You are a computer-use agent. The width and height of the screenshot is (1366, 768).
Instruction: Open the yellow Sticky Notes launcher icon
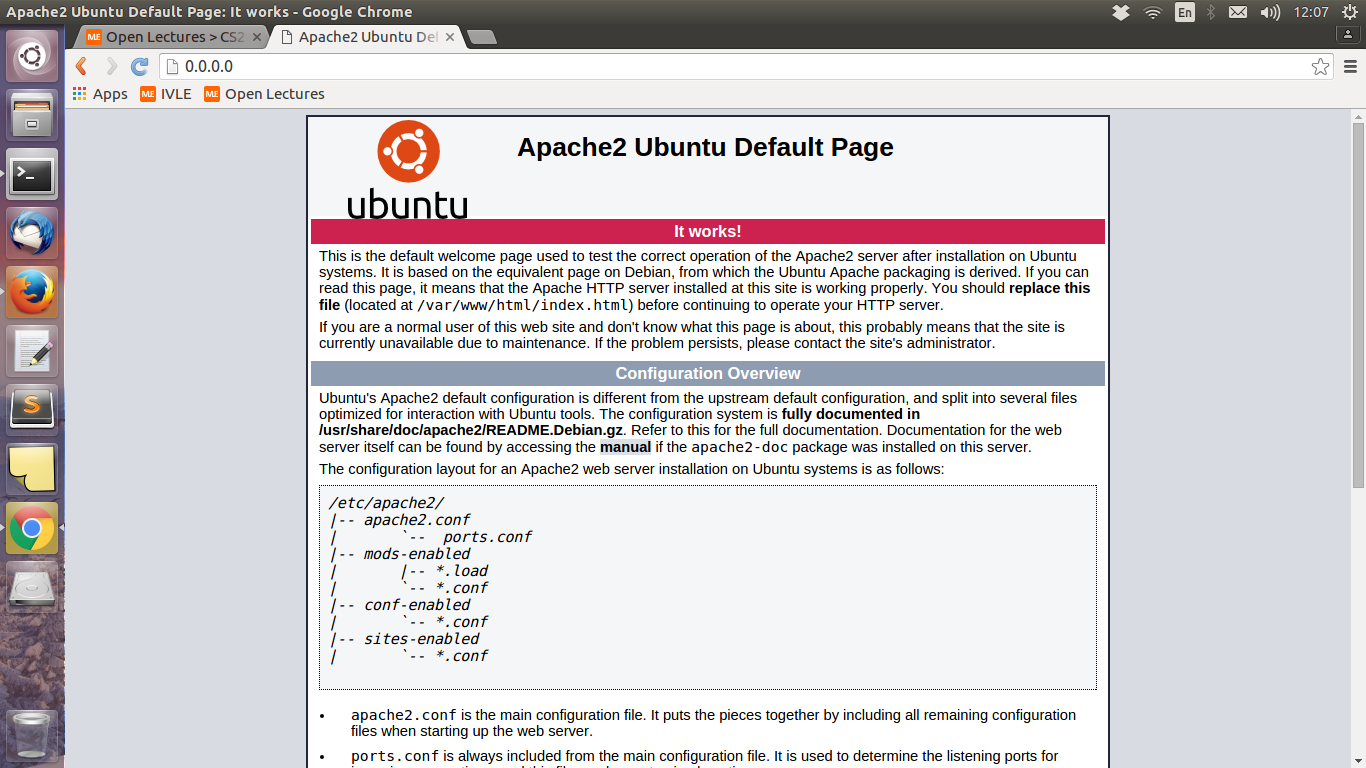32,469
